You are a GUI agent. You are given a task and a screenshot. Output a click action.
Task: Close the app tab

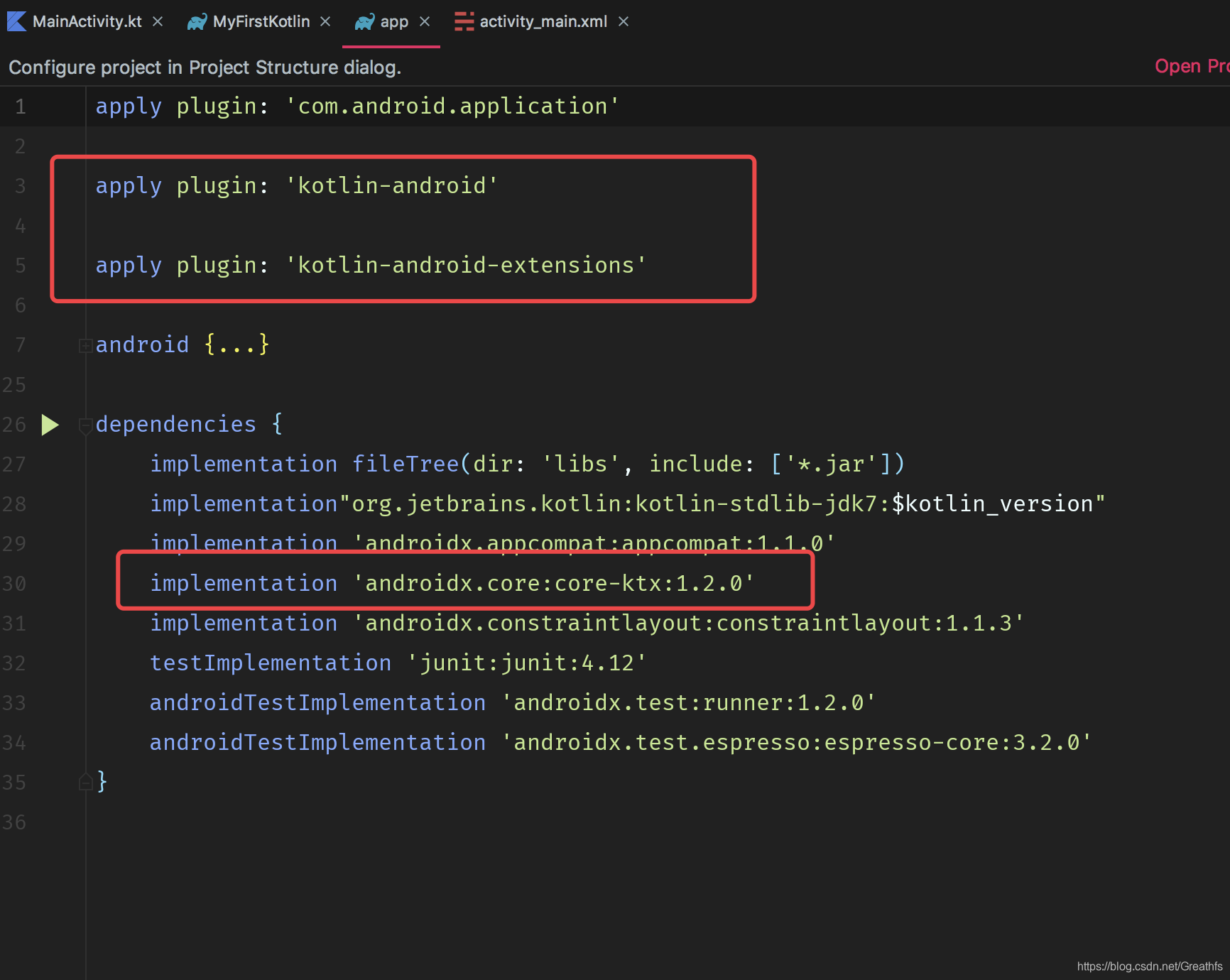(425, 21)
